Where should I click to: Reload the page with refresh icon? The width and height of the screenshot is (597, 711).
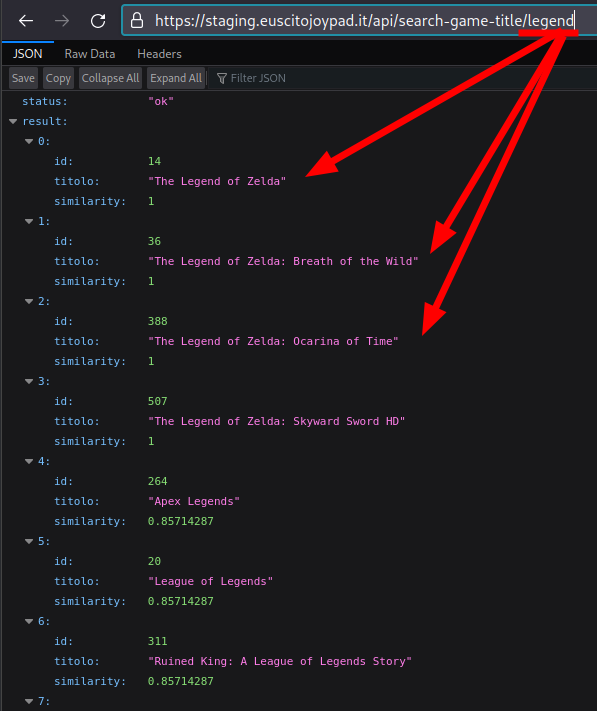pos(98,21)
